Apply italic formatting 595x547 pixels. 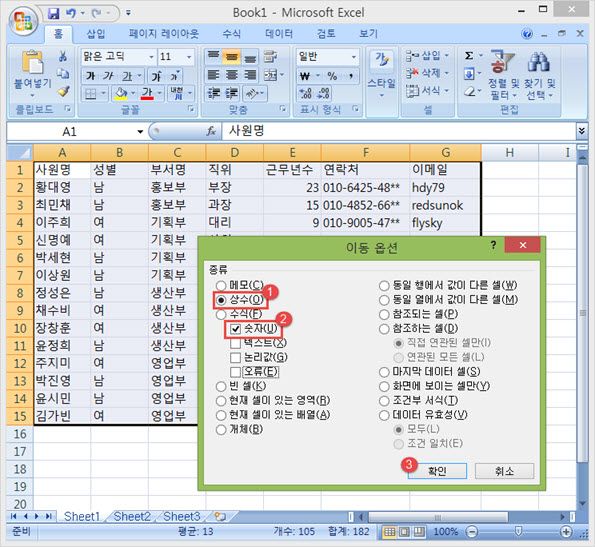[108, 76]
